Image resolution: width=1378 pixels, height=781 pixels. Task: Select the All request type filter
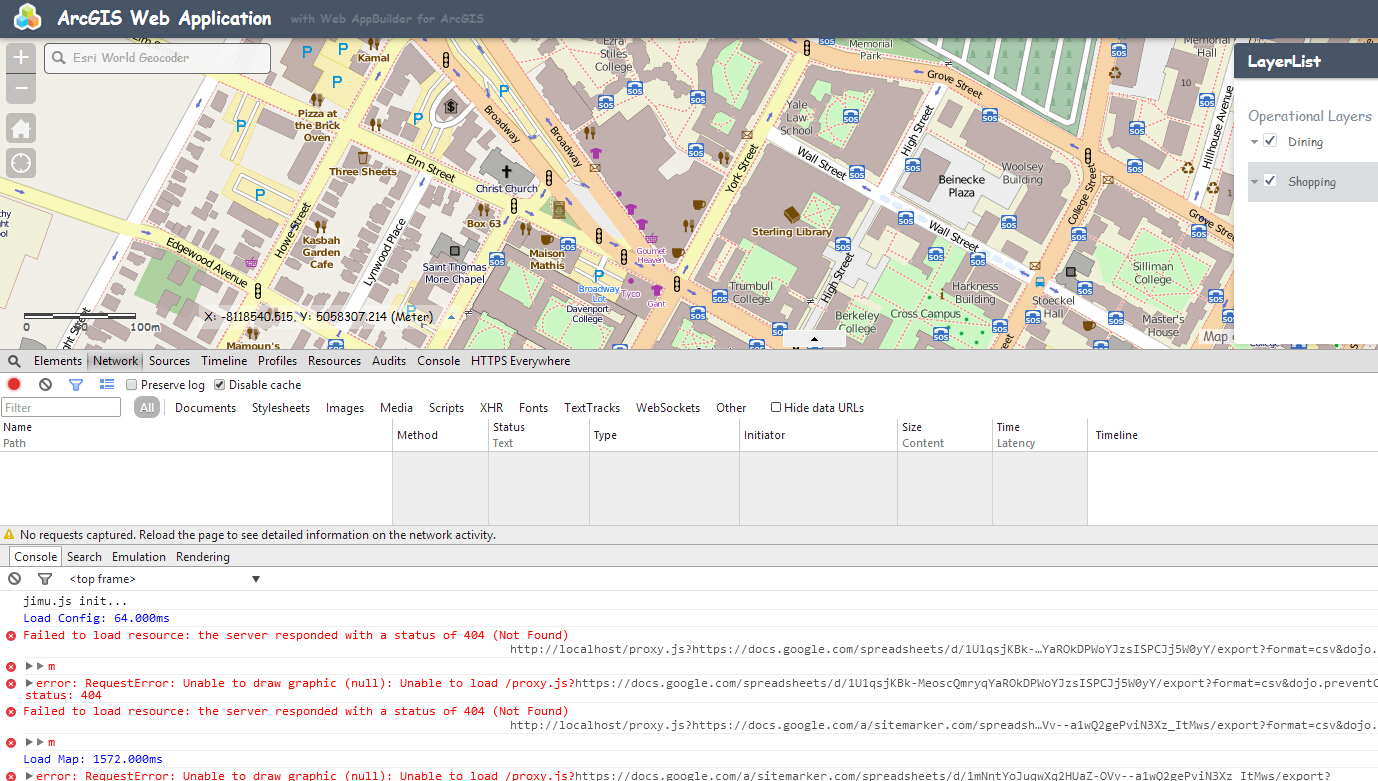coord(147,407)
